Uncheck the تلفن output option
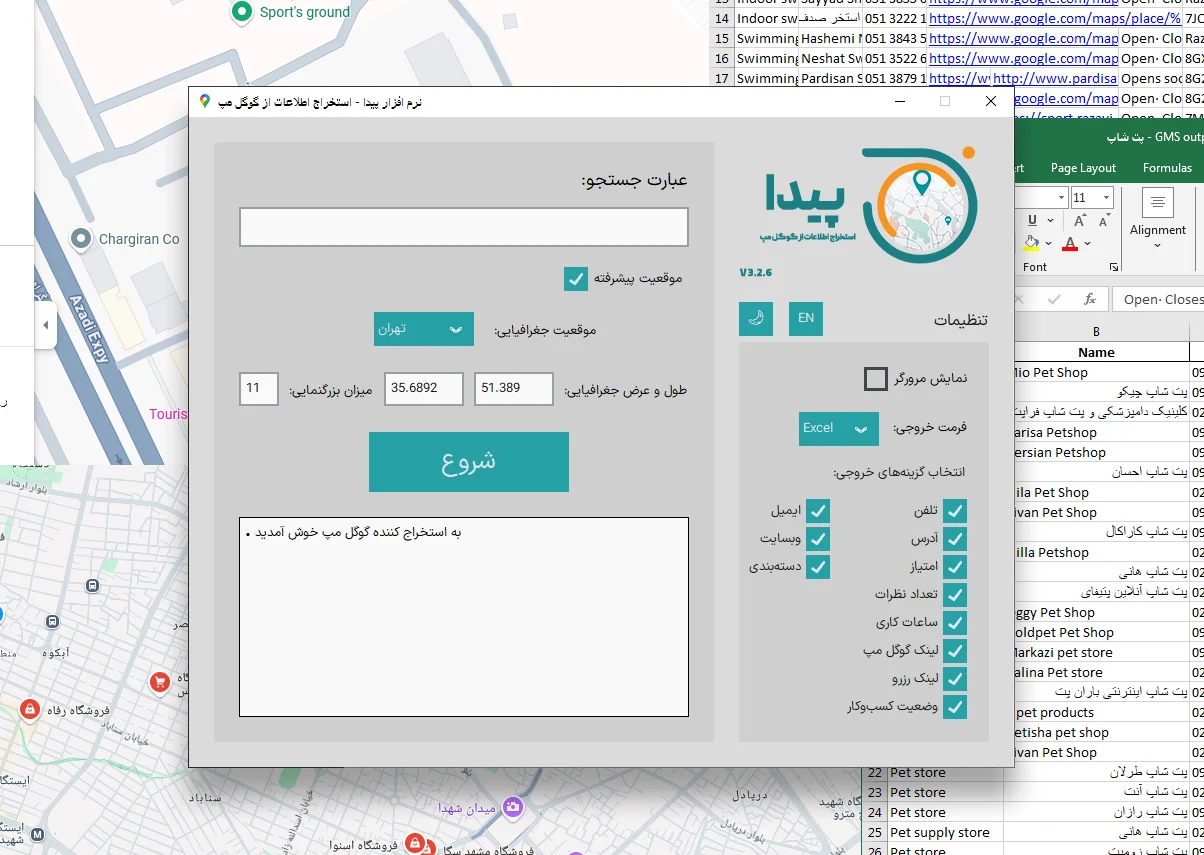Viewport: 1204px width, 855px height. (955, 511)
